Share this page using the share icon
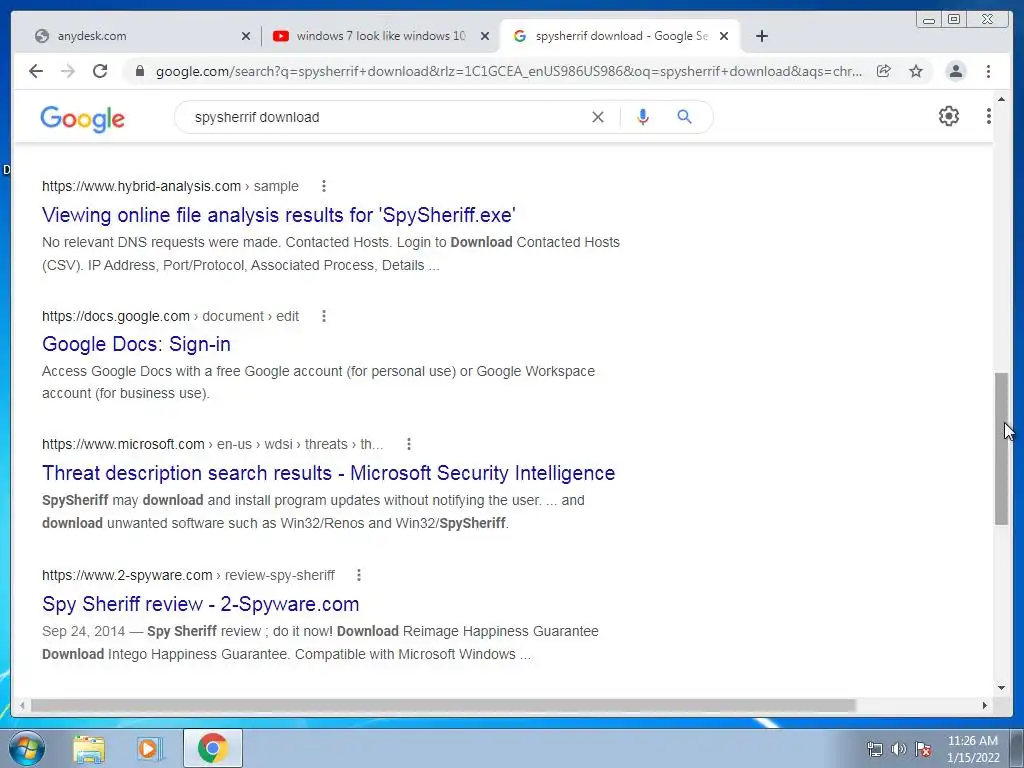The image size is (1024, 768). click(x=884, y=71)
